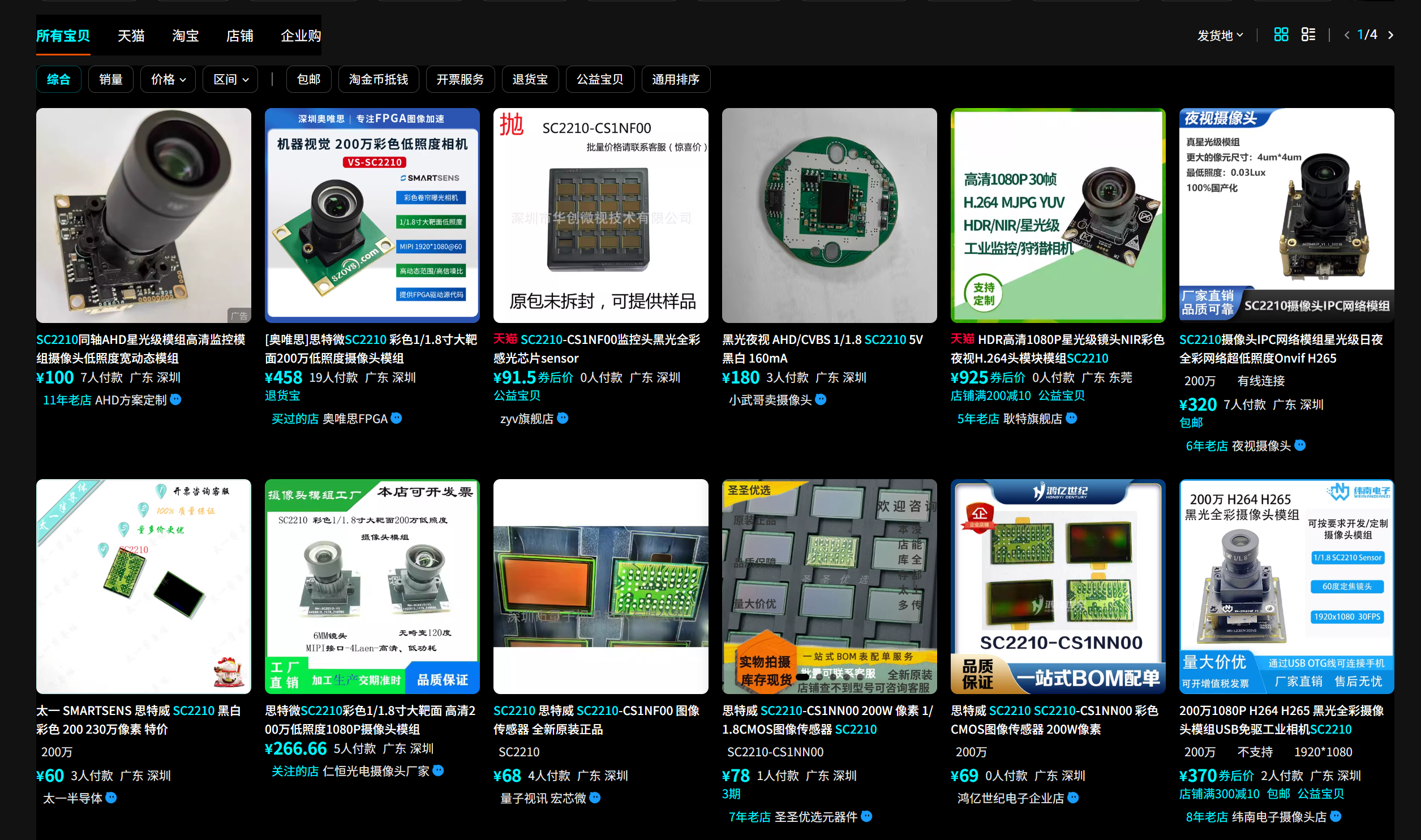The width and height of the screenshot is (1421, 840).
Task: Open 区间 price range dropdown
Action: [x=230, y=79]
